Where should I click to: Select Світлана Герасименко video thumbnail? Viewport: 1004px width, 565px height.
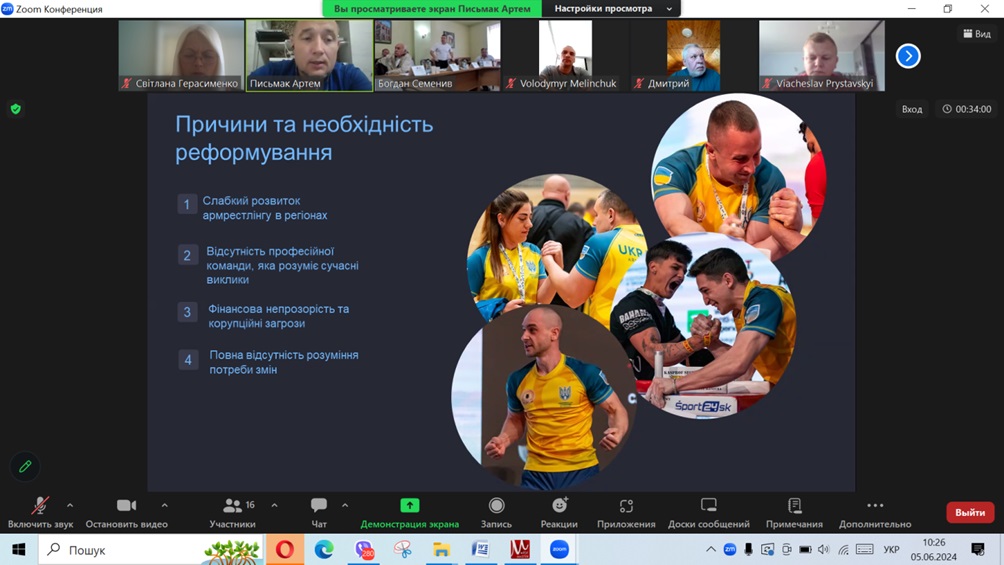[181, 55]
